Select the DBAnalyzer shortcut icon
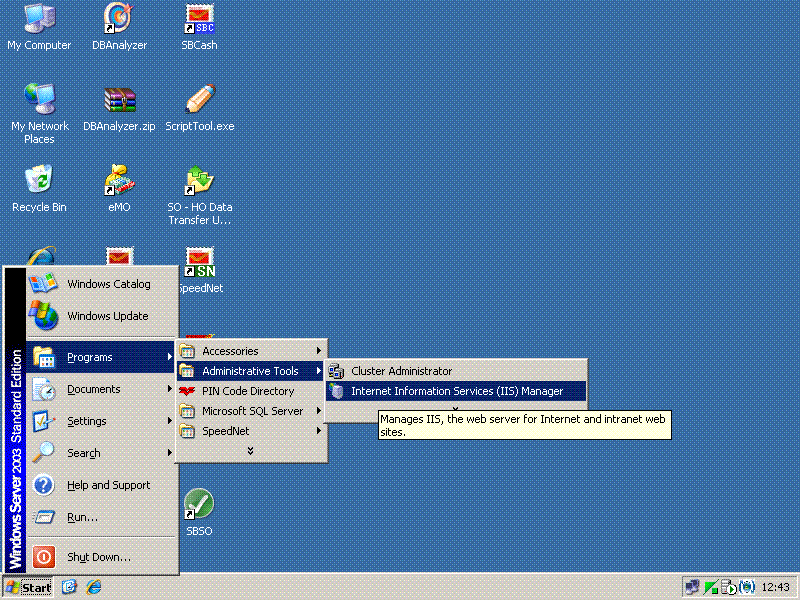The width and height of the screenshot is (800, 600). (x=119, y=27)
